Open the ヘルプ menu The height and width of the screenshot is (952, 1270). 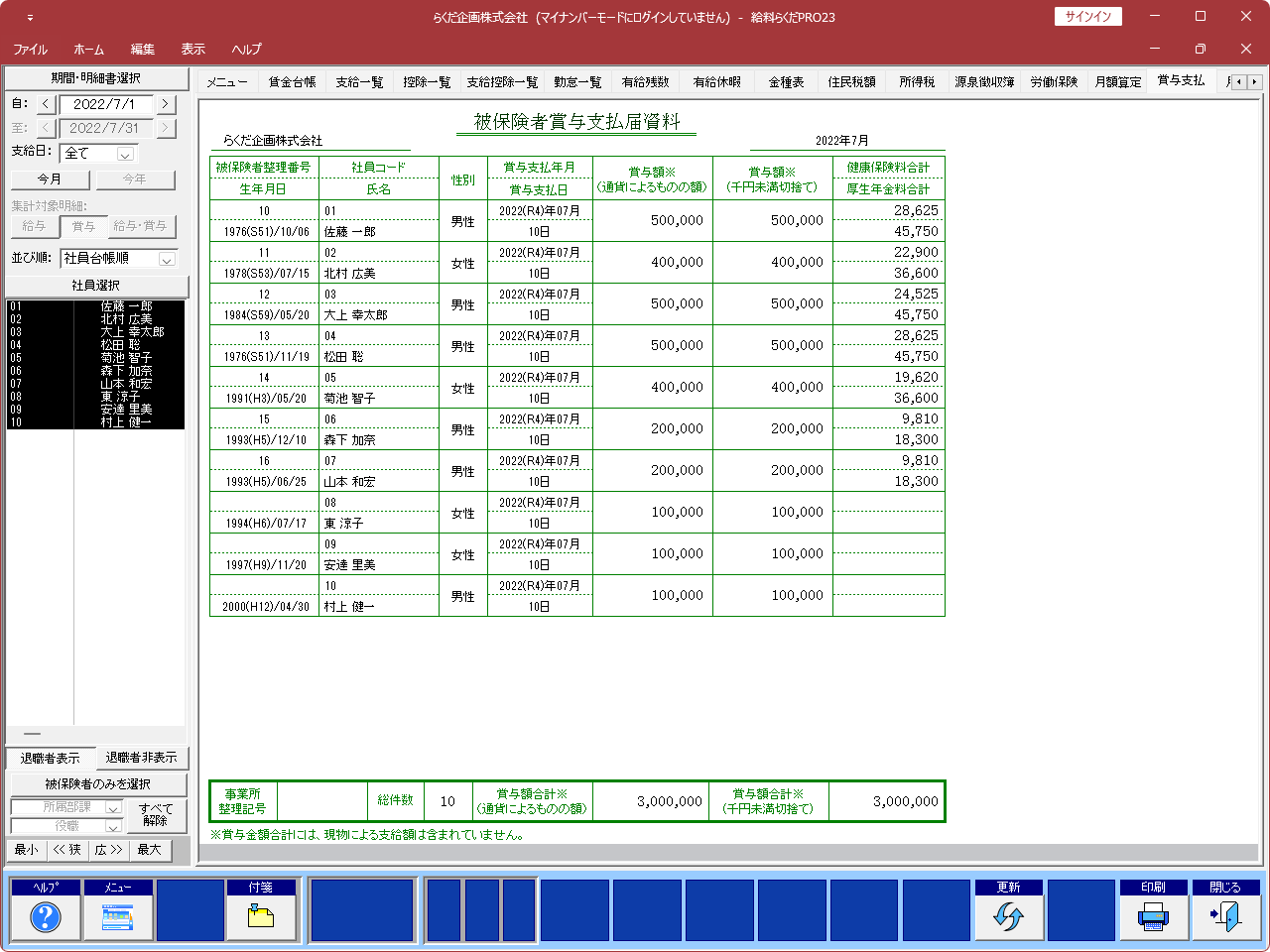246,49
